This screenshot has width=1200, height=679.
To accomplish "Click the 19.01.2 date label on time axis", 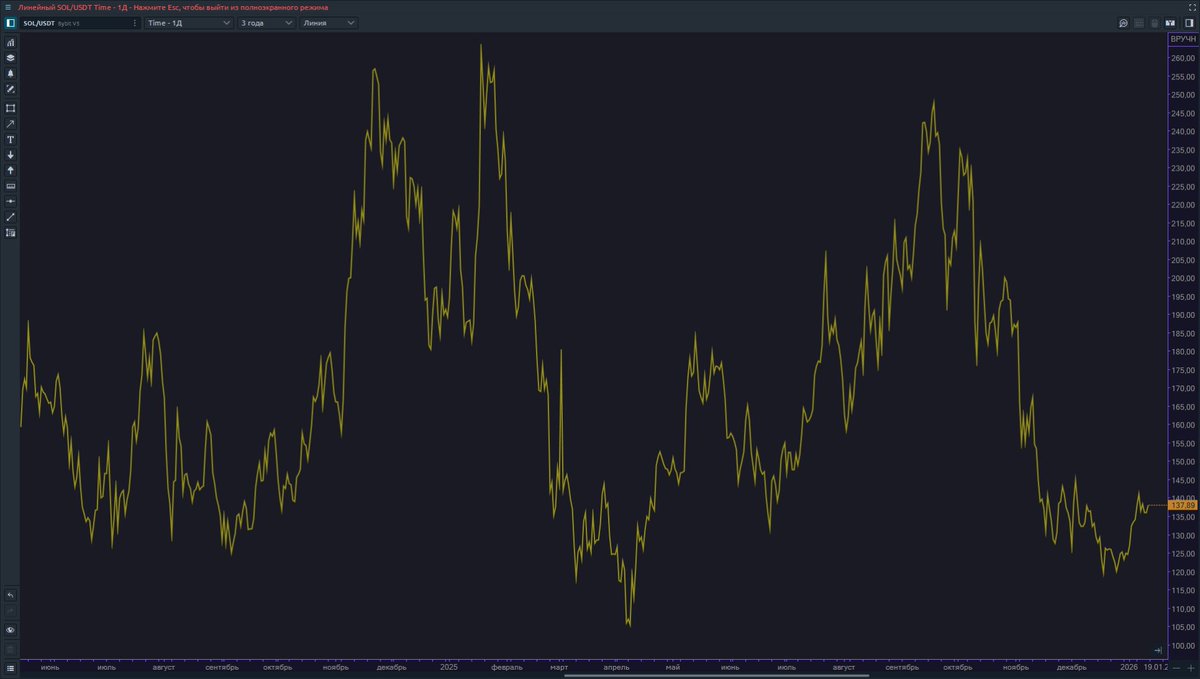I will (1157, 667).
